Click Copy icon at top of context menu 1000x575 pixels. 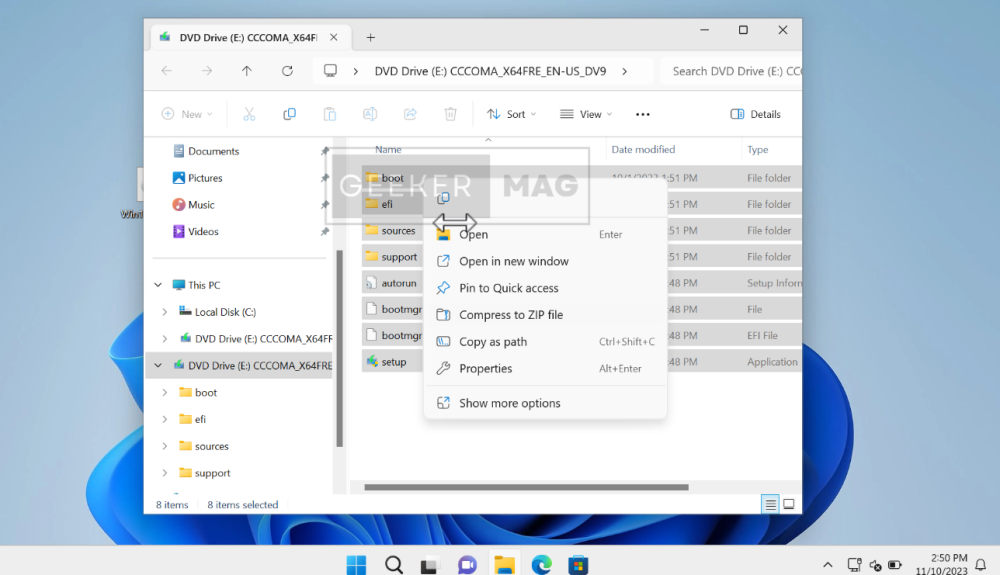443,198
